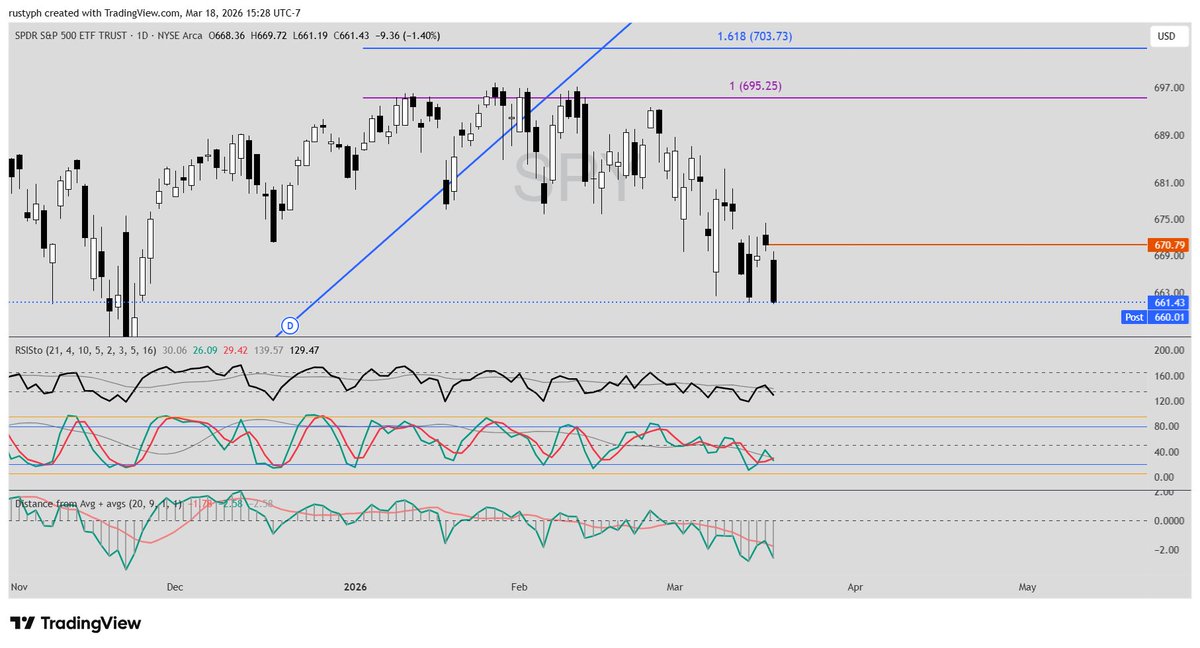Click the blue 661.43 last price label
This screenshot has height=648, width=1200.
click(x=1168, y=301)
